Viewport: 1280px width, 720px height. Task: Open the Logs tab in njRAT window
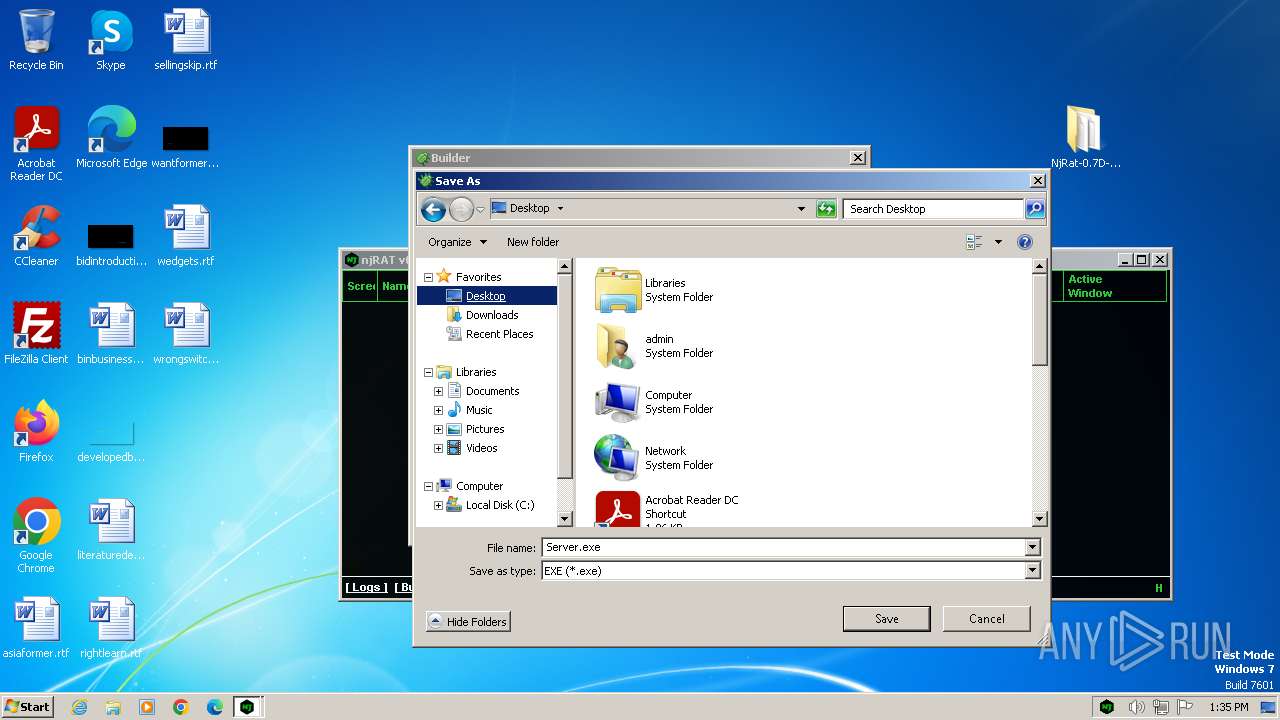click(x=366, y=587)
